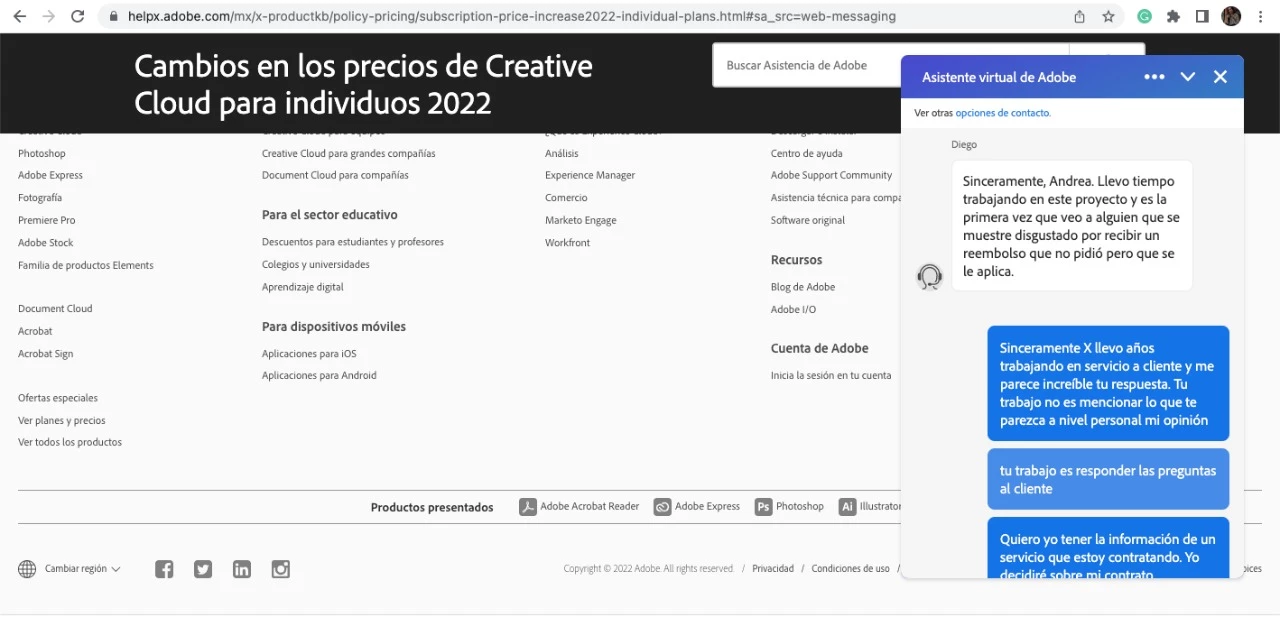Screen dimensions: 1280x617
Task: Open the Acrobat Sign footer link
Action: [x=45, y=354]
